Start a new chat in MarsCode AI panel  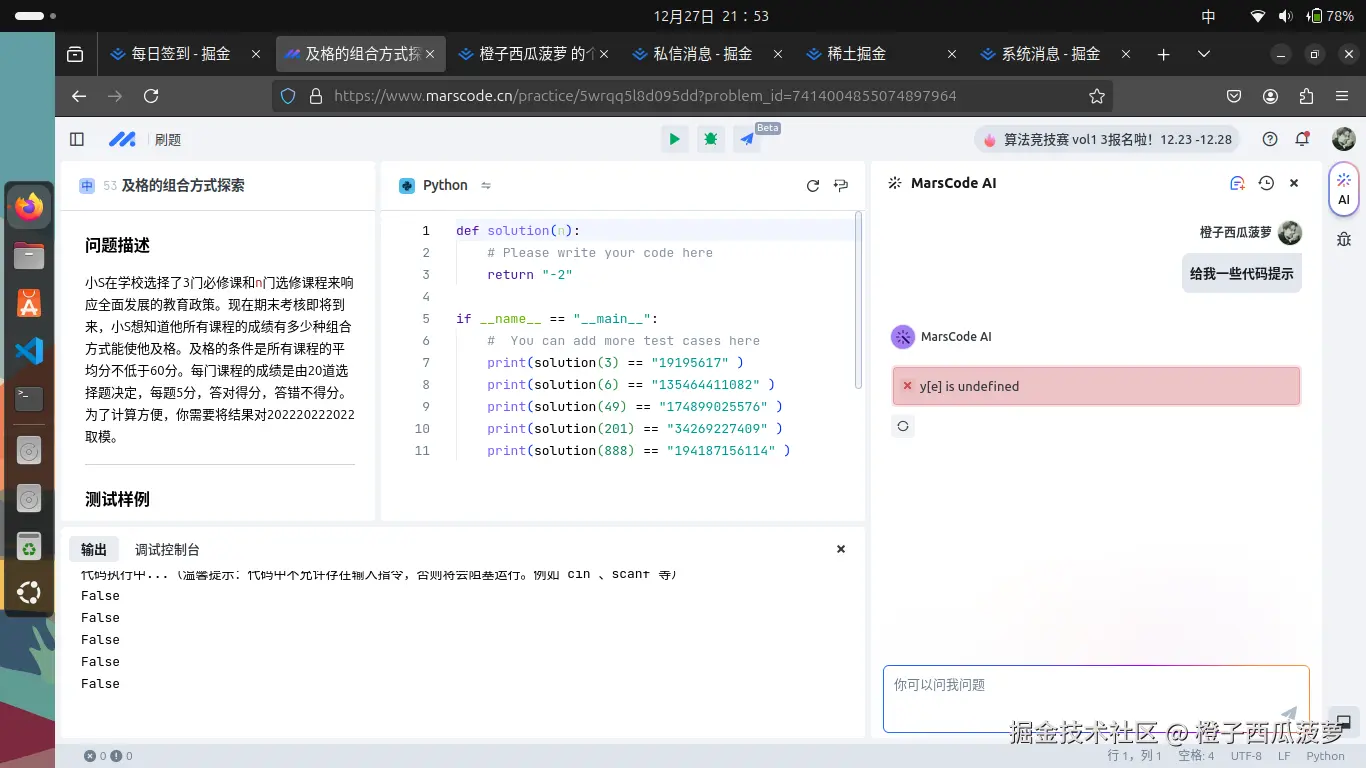(x=1237, y=183)
